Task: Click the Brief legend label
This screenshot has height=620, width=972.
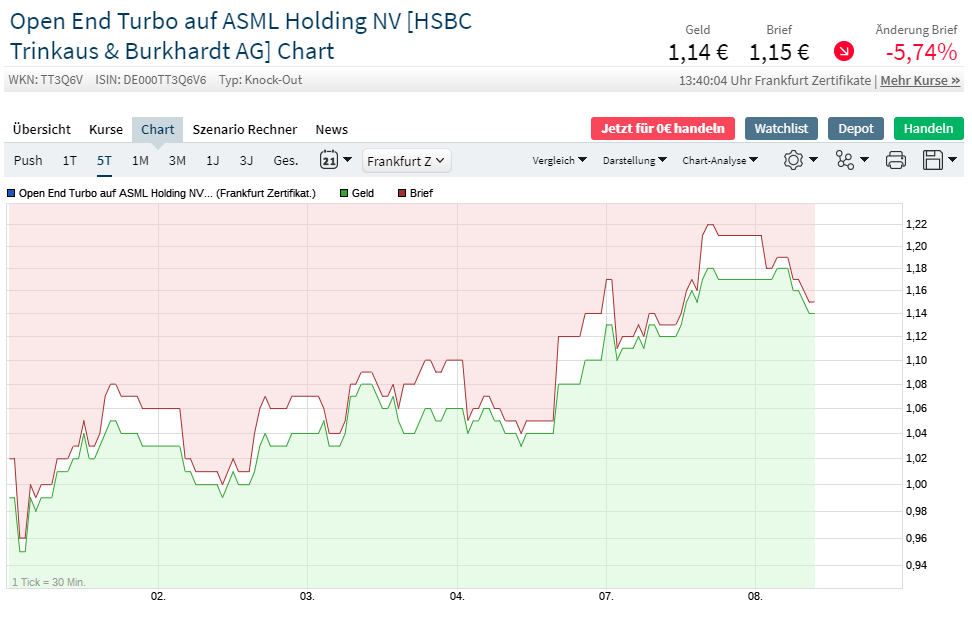Action: 421,193
